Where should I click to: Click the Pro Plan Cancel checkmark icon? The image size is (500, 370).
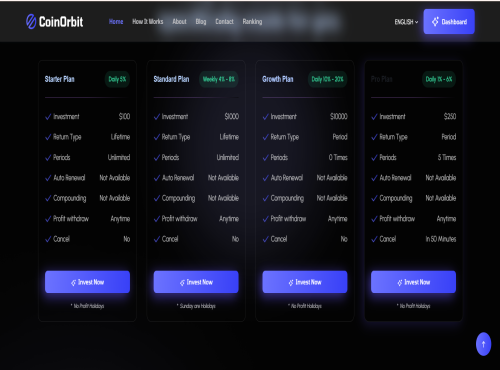click(374, 239)
